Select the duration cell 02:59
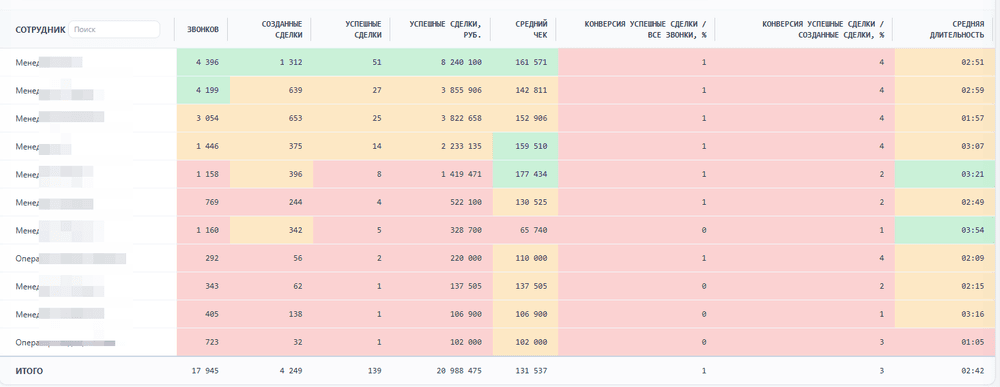 (945, 91)
